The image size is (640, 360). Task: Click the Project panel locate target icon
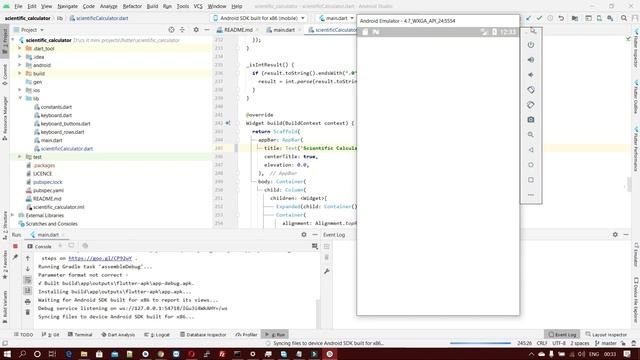pos(171,30)
